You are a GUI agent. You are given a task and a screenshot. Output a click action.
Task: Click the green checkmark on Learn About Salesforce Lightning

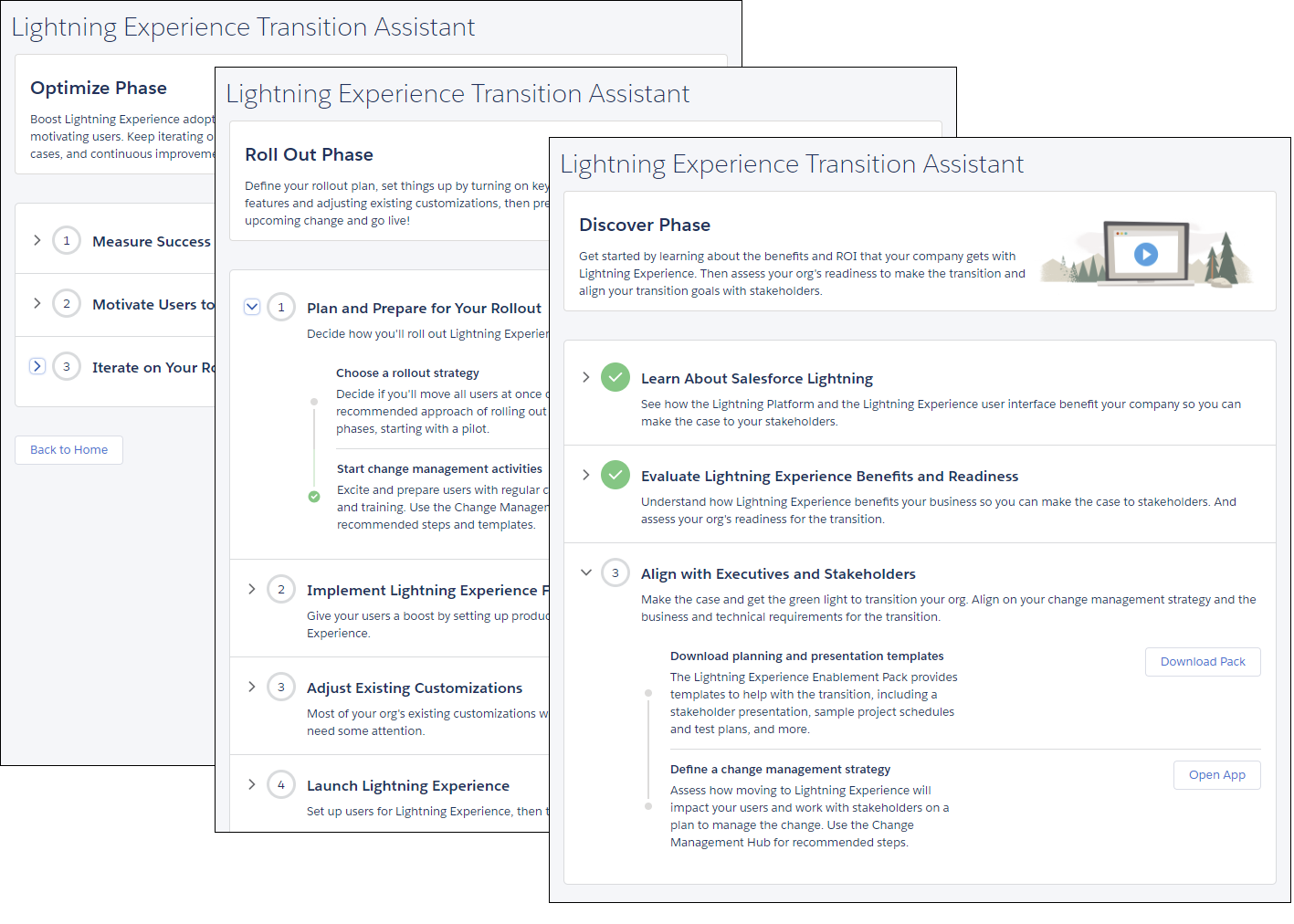(x=615, y=377)
